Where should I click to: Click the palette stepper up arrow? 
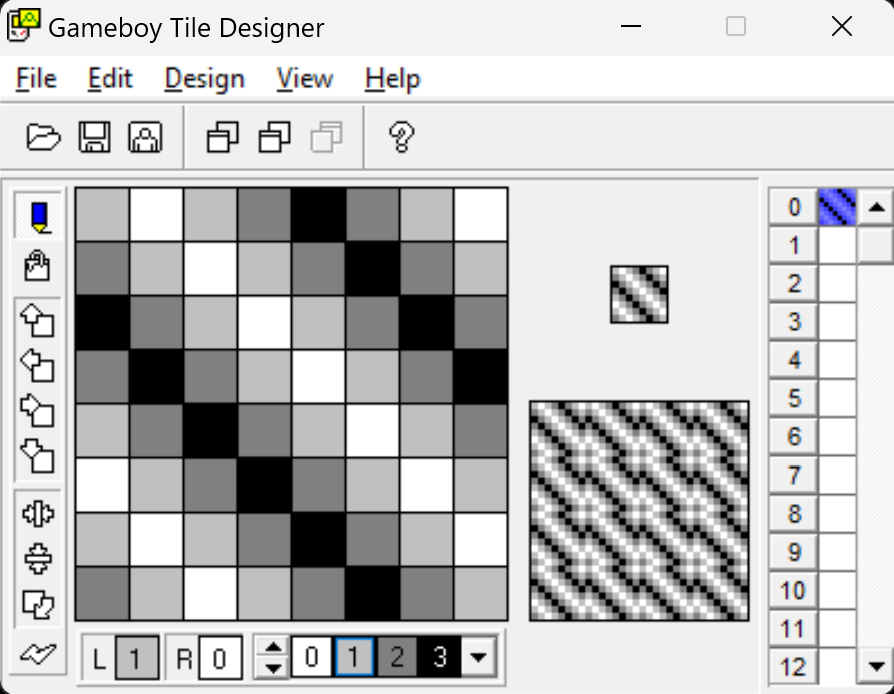pyautogui.click(x=272, y=648)
